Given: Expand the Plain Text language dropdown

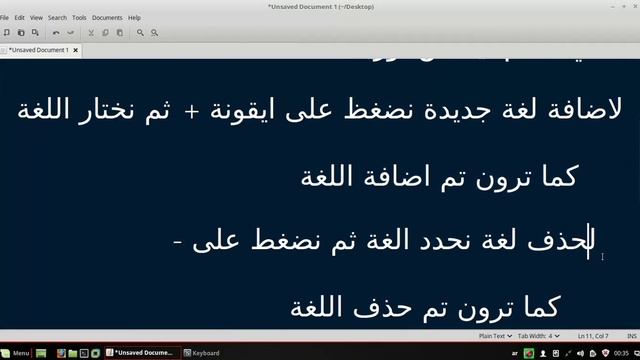Looking at the screenshot, I should point(495,336).
